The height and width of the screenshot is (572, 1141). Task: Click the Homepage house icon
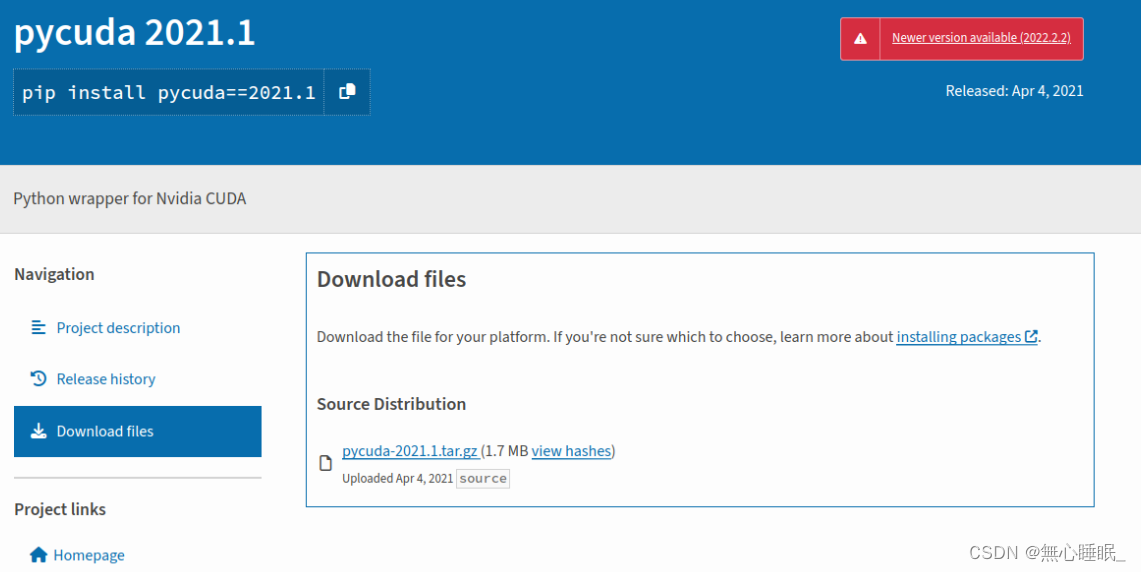39,555
